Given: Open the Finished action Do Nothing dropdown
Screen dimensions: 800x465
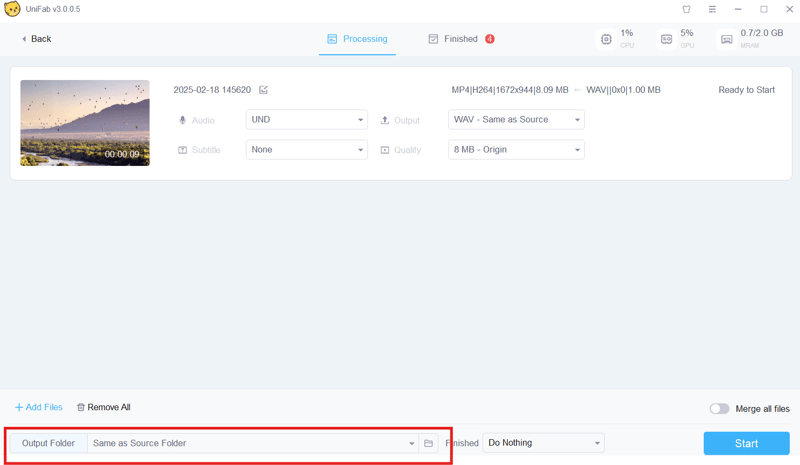Looking at the screenshot, I should coord(544,443).
